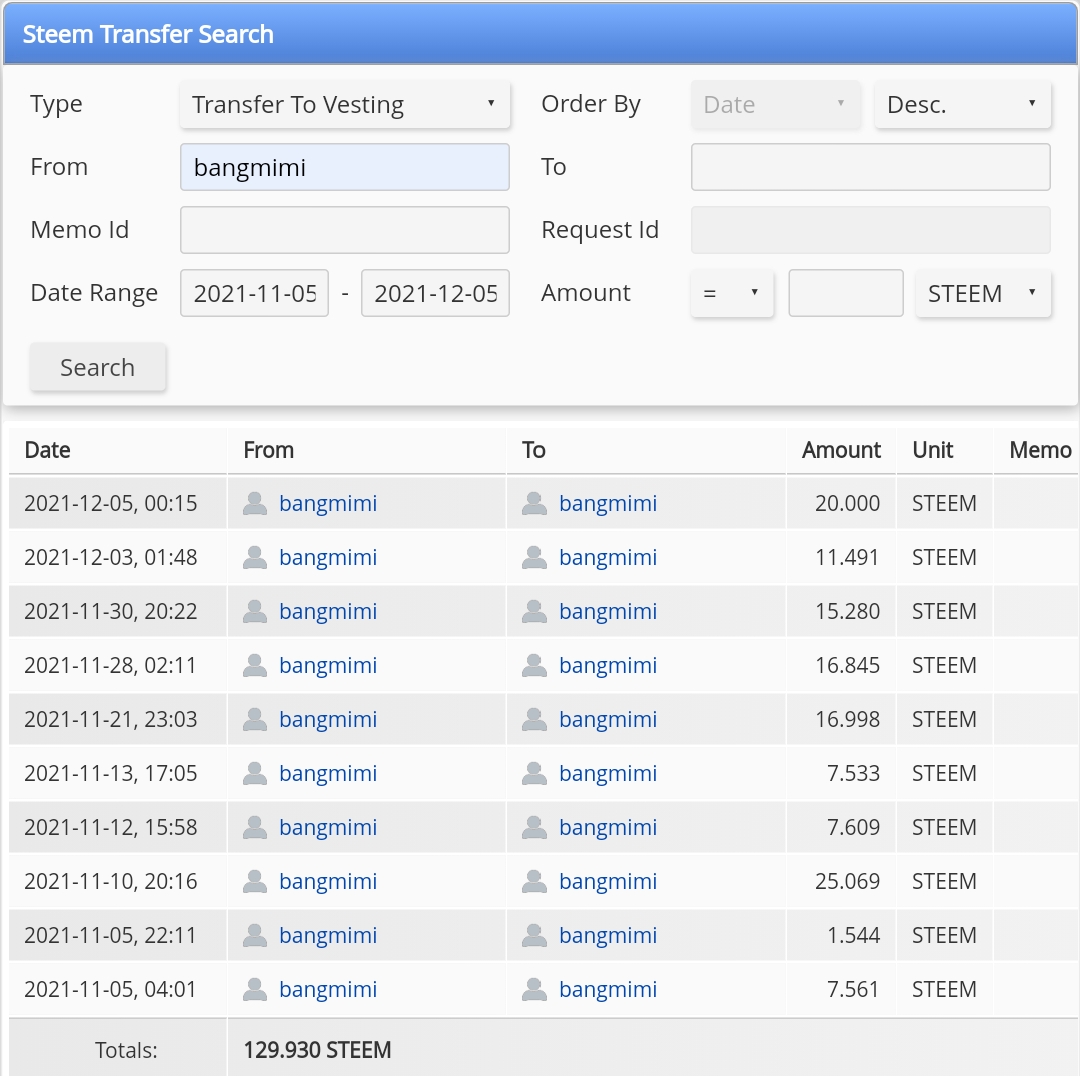Focus the From field containing bangmimi
The image size is (1080, 1076).
click(344, 167)
